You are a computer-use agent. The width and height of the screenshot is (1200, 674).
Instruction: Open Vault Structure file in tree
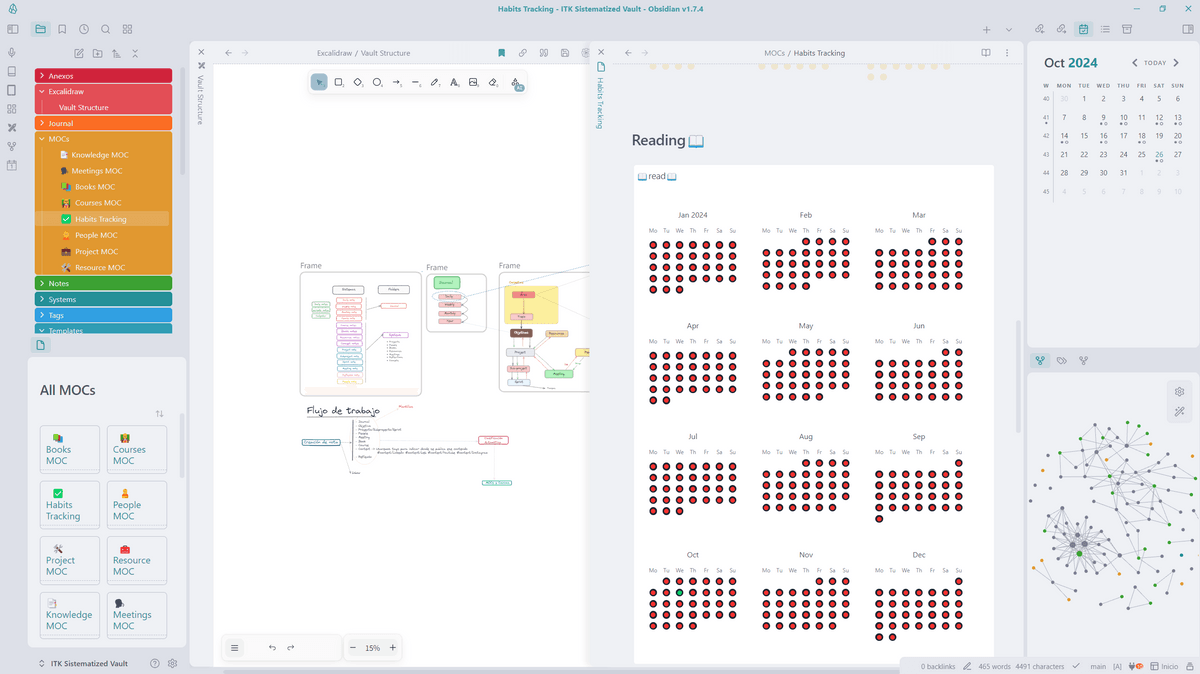(84, 108)
